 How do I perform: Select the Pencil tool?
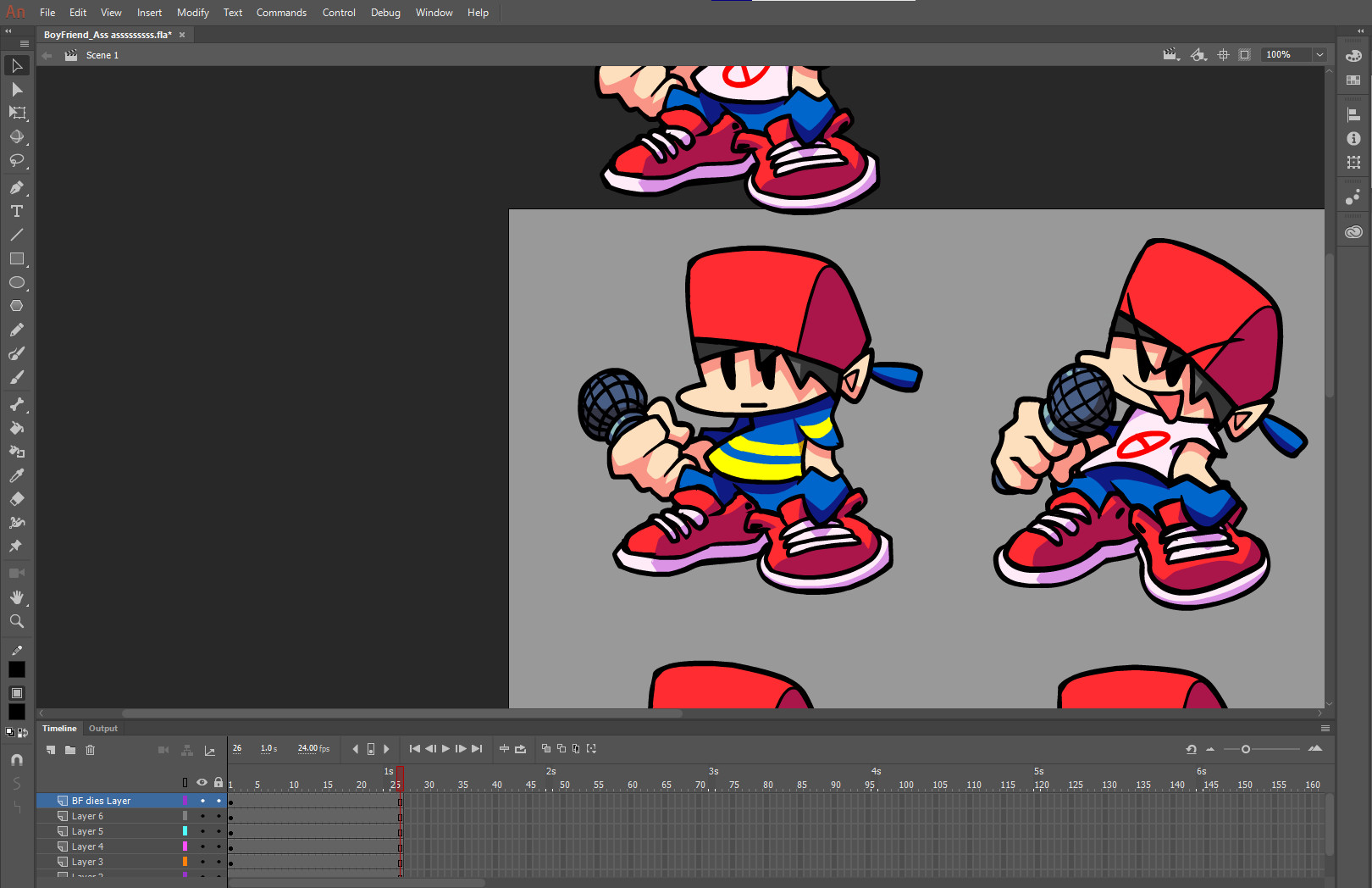point(17,330)
